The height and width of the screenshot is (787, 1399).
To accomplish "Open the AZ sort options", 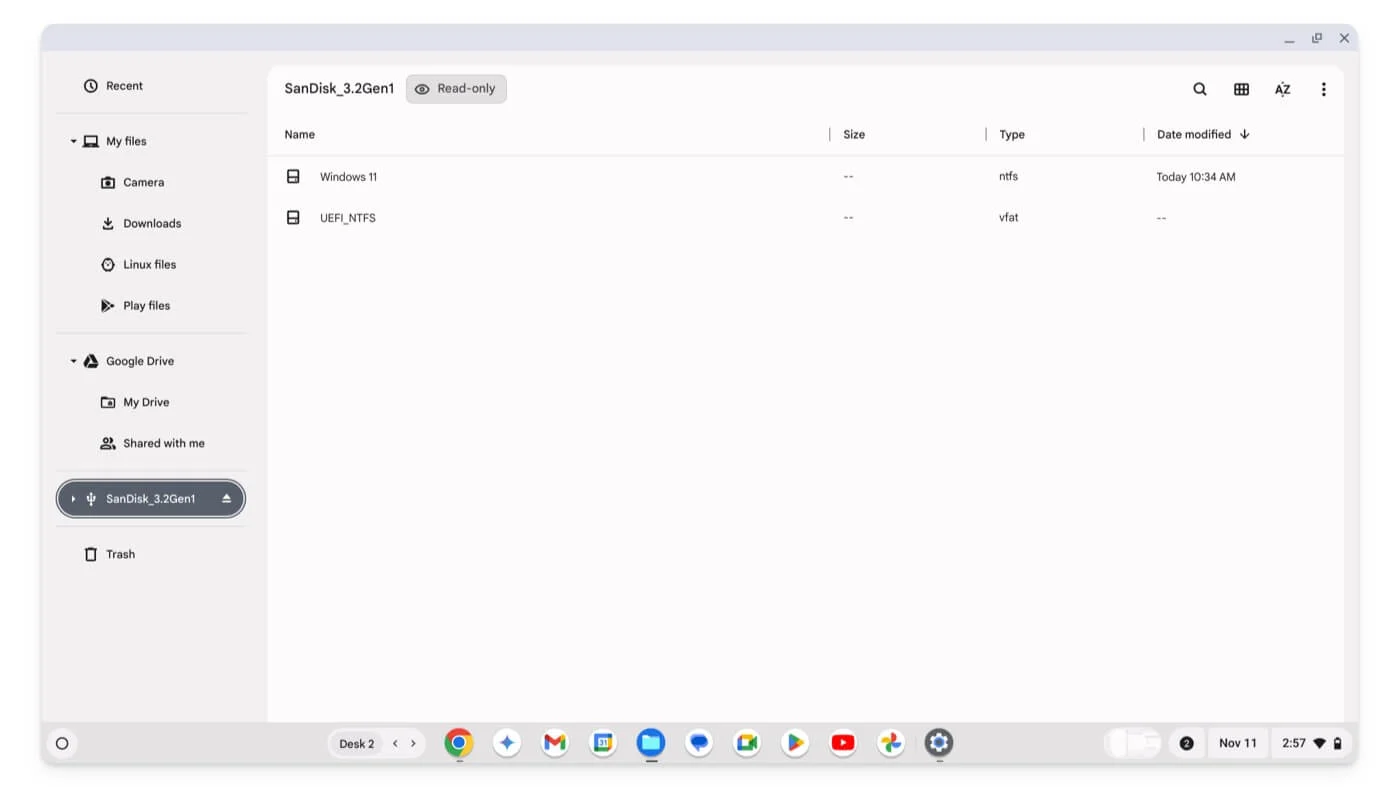I will point(1282,89).
